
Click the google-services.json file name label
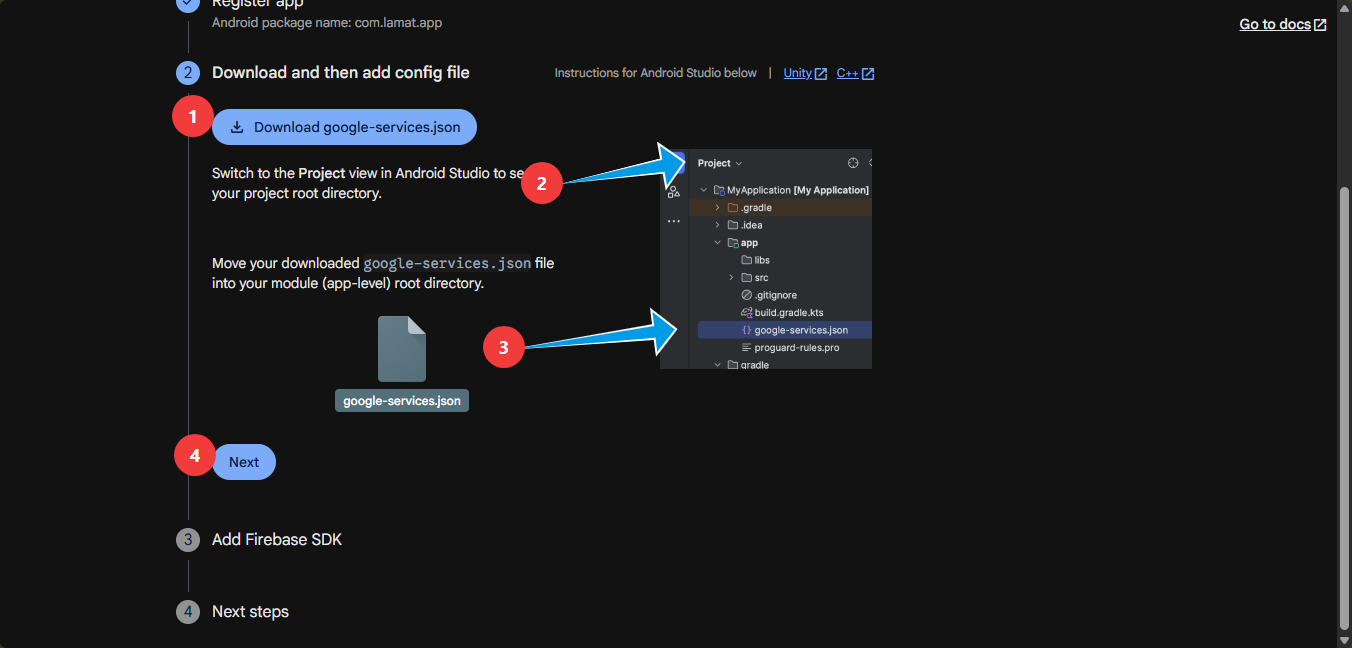pos(402,400)
